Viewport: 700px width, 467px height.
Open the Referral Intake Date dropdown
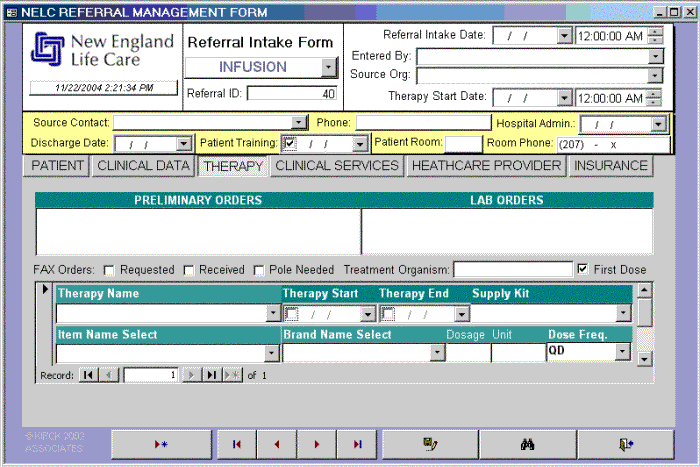(x=564, y=35)
